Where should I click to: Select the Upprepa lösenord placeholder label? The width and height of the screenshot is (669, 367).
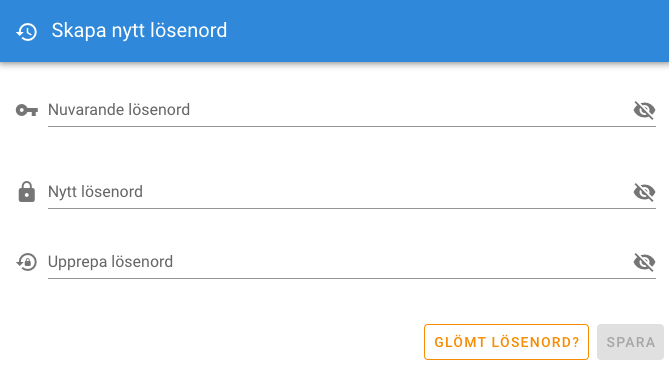tap(110, 262)
